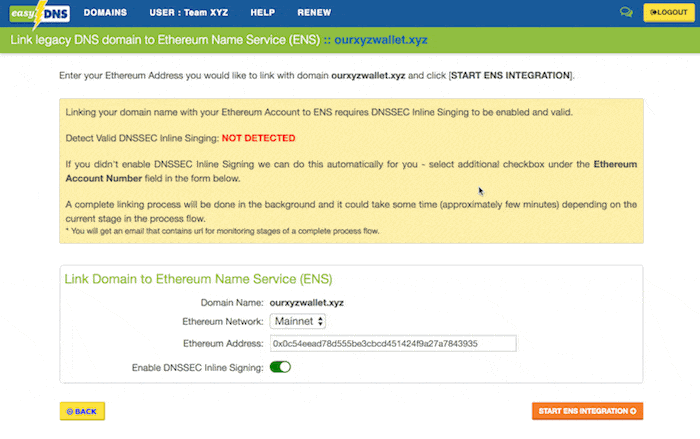700x439 pixels.
Task: Click bold 'Ethereum Account Number' text
Action: 351,171
